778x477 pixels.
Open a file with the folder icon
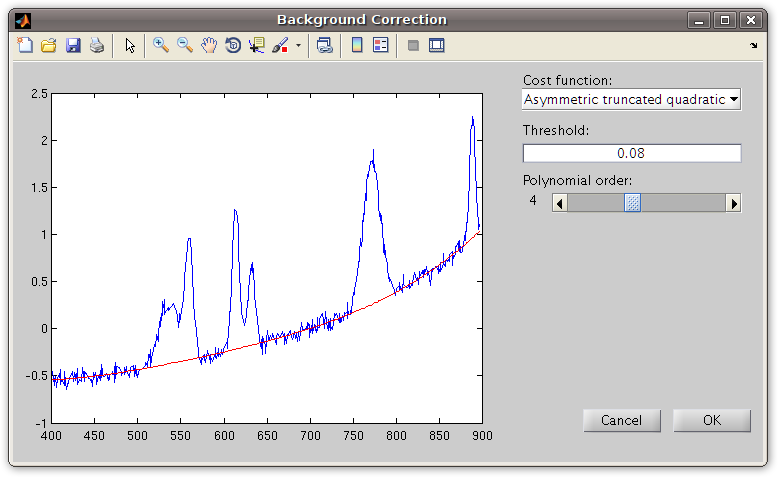pyautogui.click(x=49, y=46)
